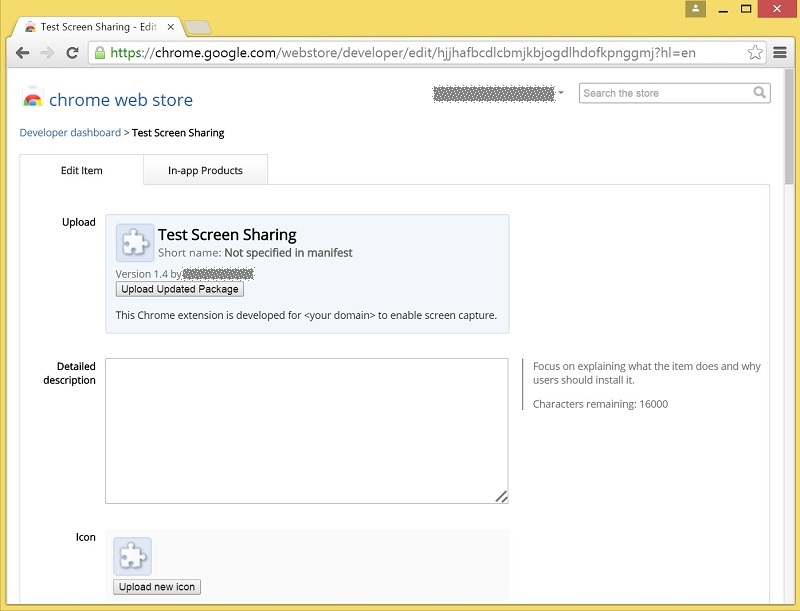Click the extension puzzle icon in Upload
The height and width of the screenshot is (611, 800).
click(x=135, y=243)
